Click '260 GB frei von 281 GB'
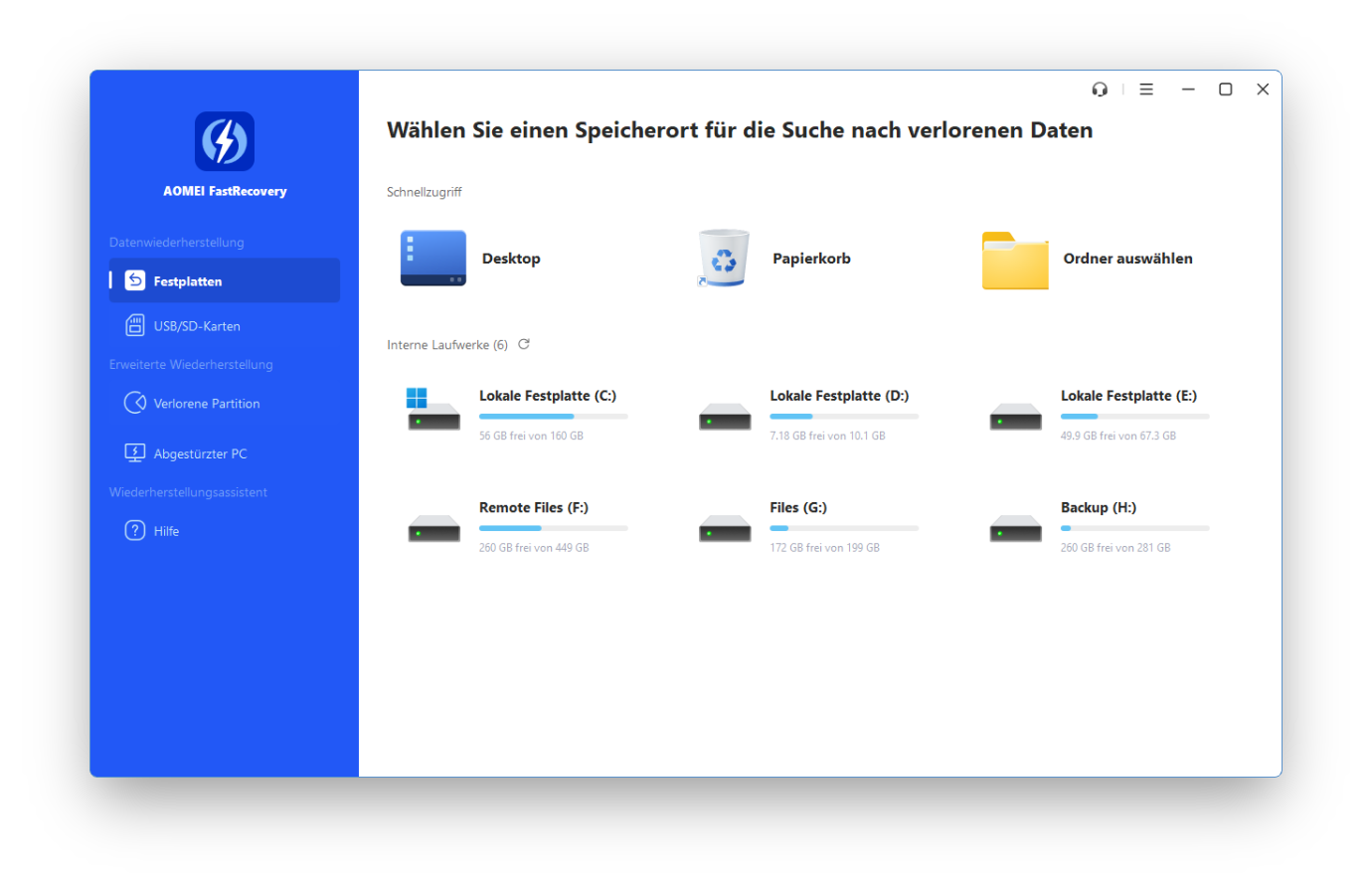The image size is (1372, 887). (x=1115, y=548)
